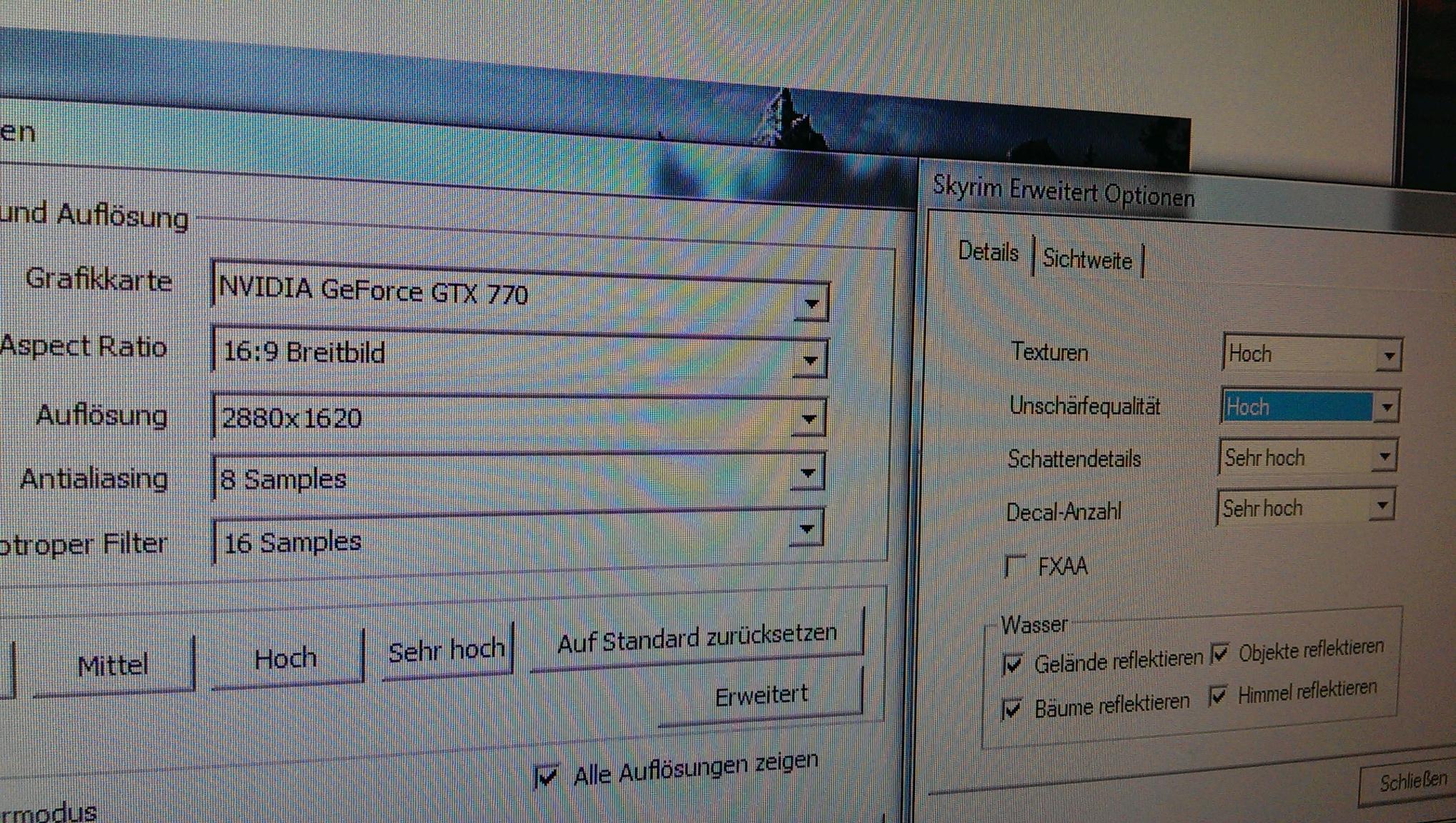
Task: Click the Grafikkarte label
Action: coord(99,279)
